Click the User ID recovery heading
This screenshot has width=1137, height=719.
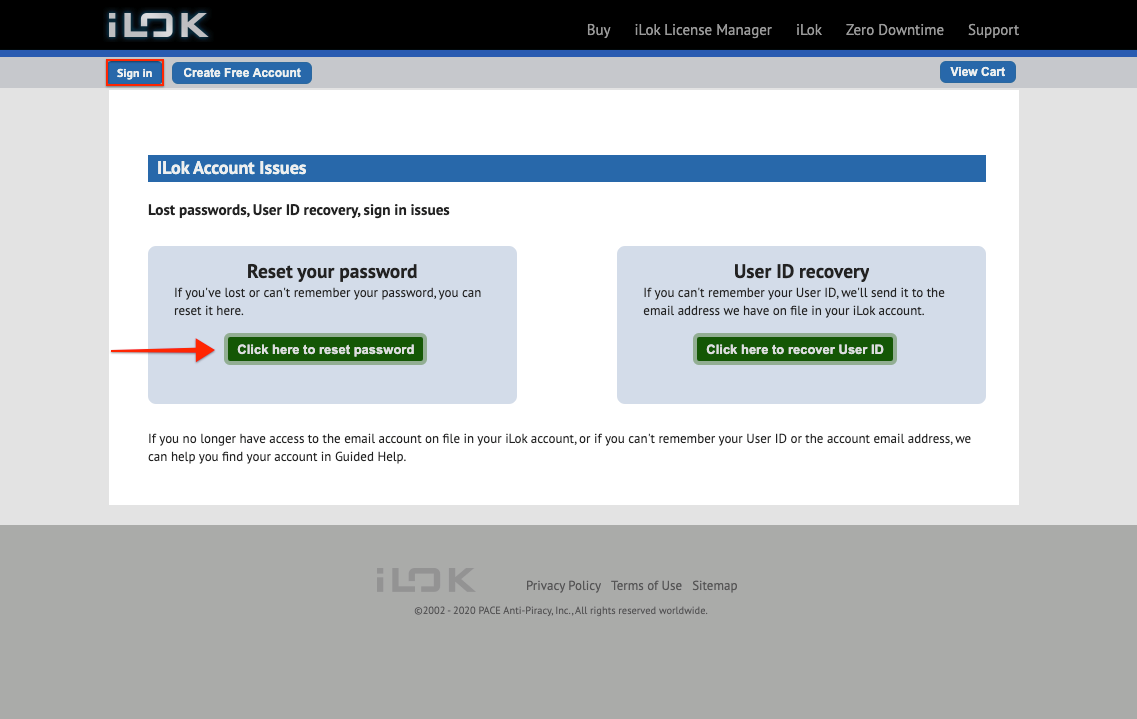pyautogui.click(x=801, y=272)
